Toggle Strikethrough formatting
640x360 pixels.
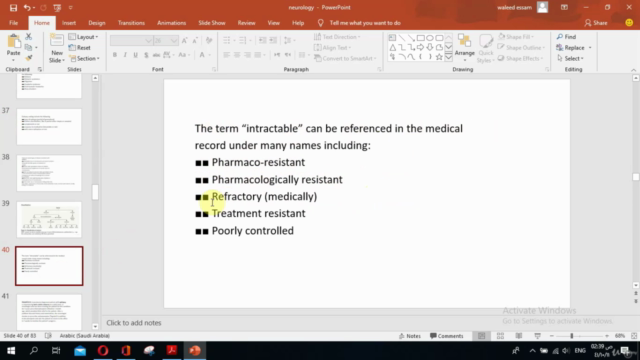156,55
